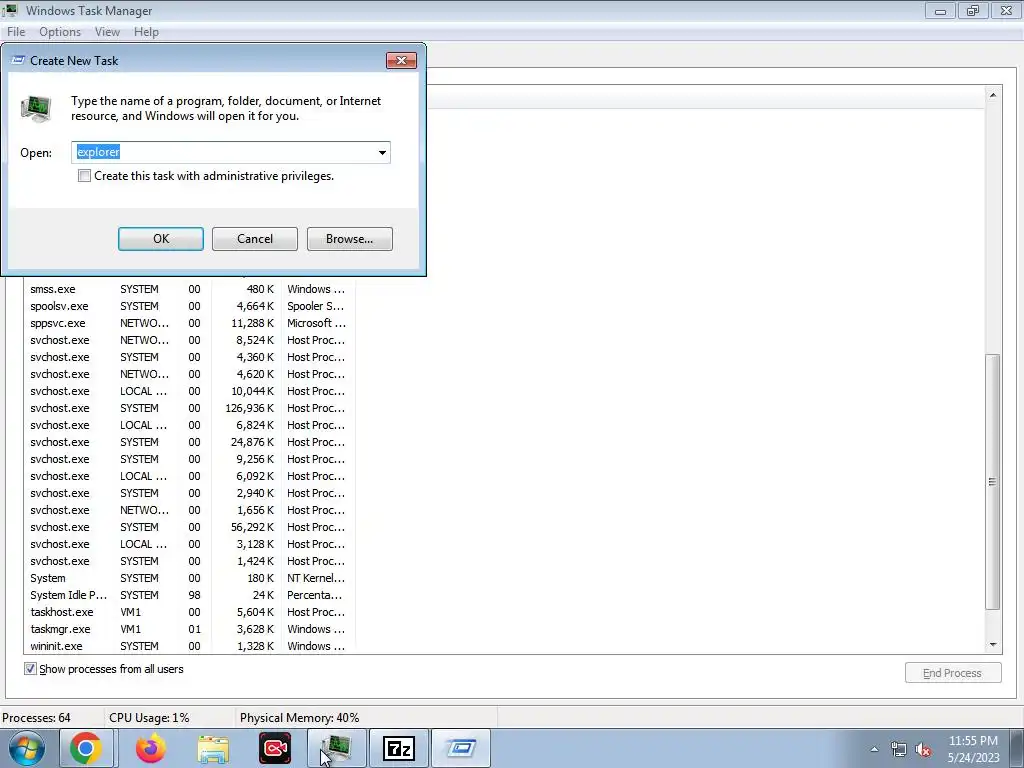Select the System process row

(x=189, y=578)
